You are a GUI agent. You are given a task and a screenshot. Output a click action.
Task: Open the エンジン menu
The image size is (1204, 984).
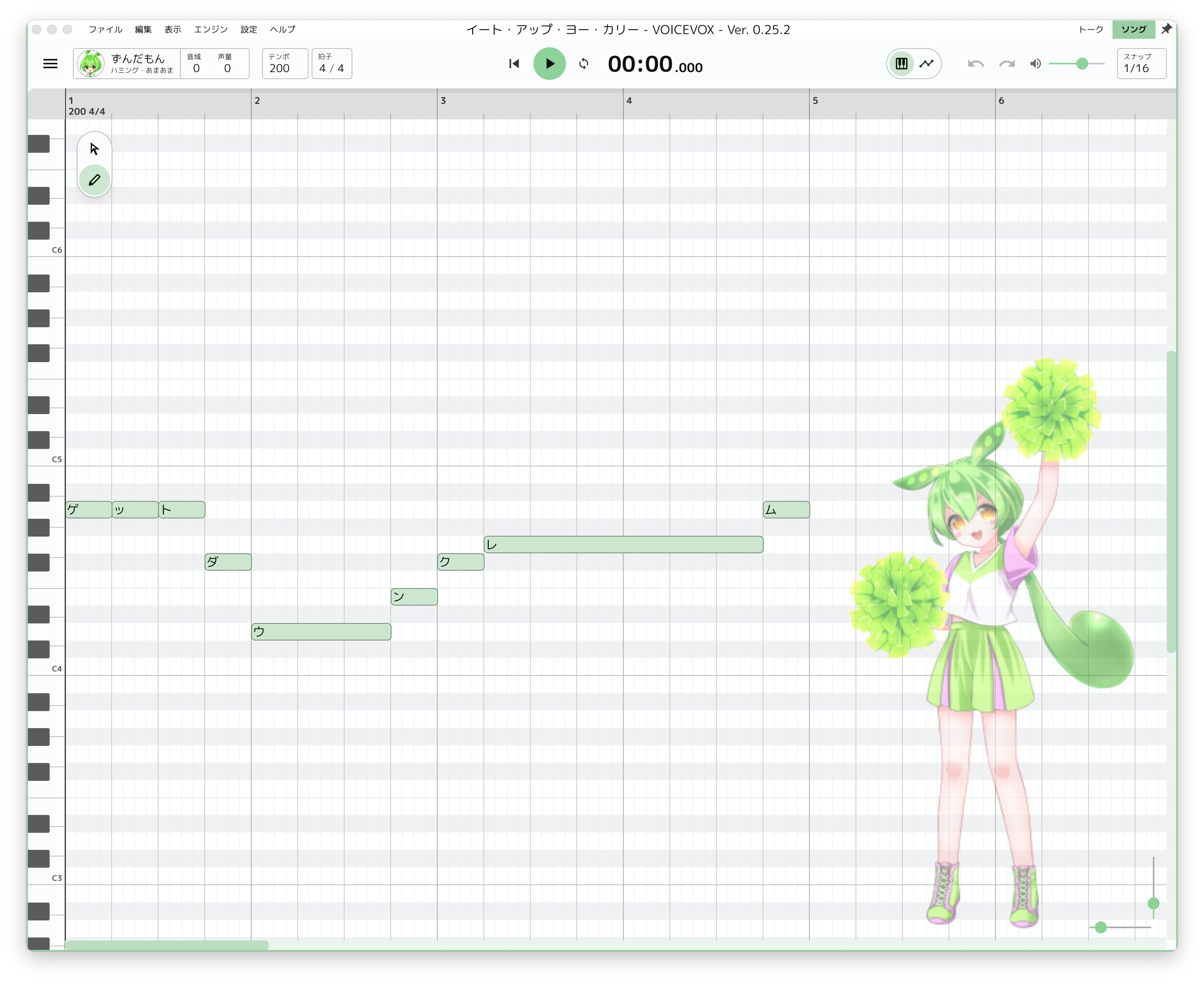211,29
